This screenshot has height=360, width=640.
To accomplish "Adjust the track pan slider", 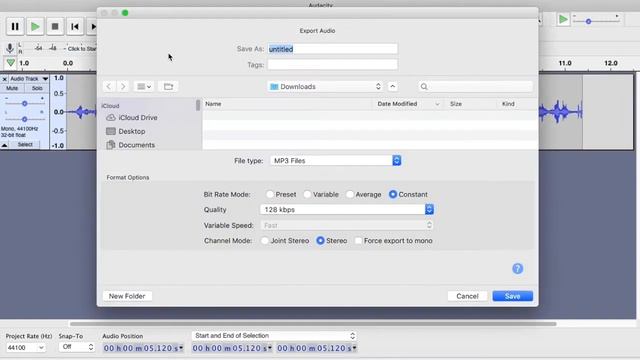I will [x=24, y=119].
